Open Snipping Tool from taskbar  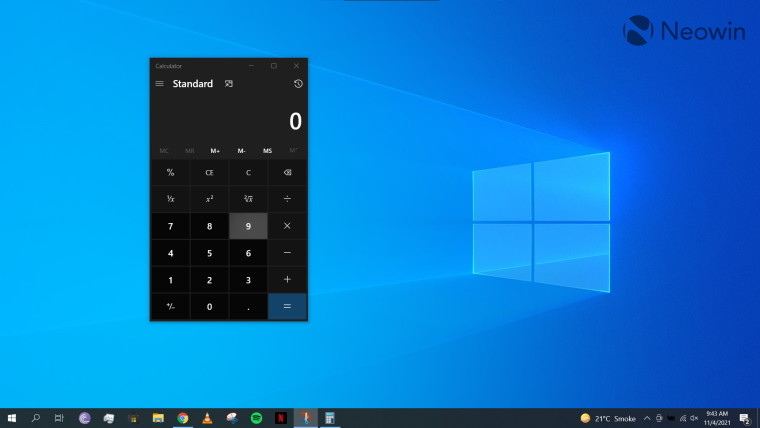click(232, 418)
